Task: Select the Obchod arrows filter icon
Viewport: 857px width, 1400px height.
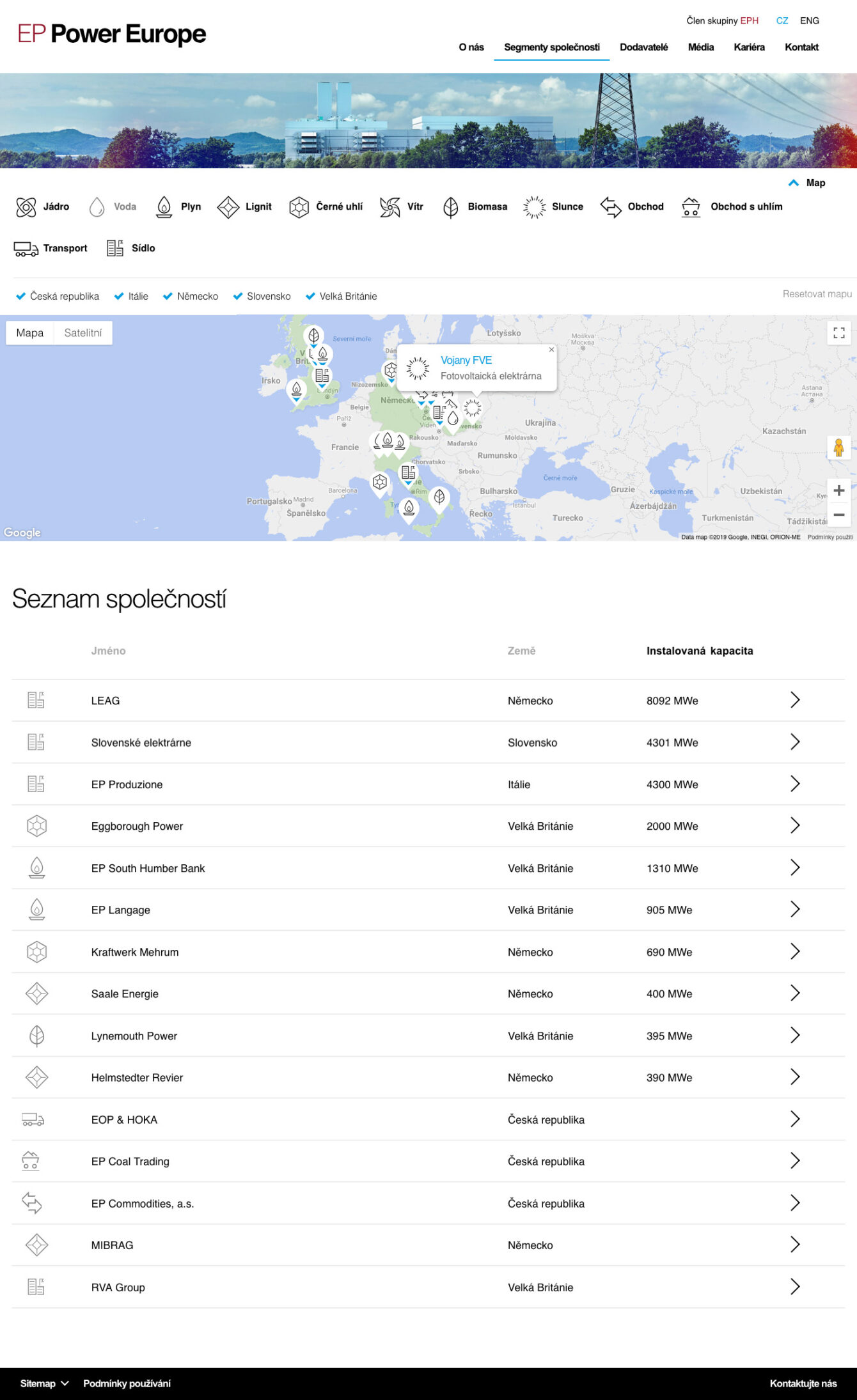Action: click(611, 207)
